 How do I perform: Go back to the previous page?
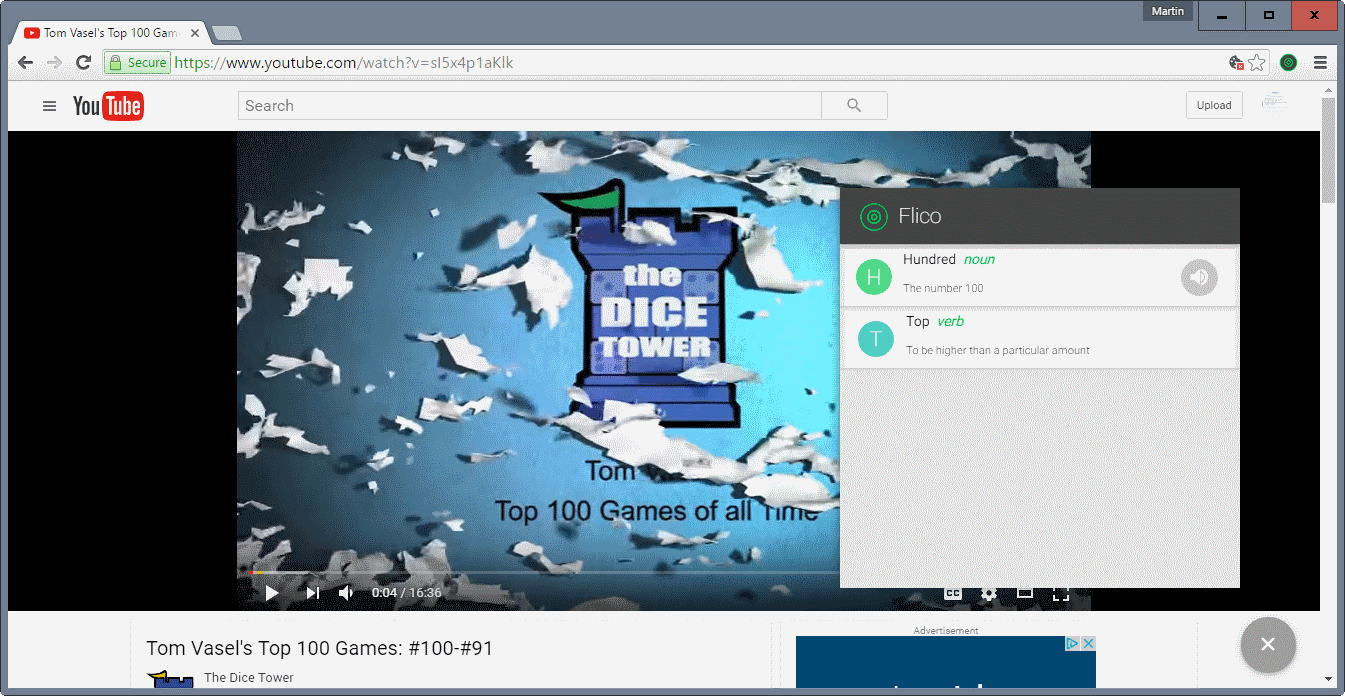pyautogui.click(x=25, y=63)
